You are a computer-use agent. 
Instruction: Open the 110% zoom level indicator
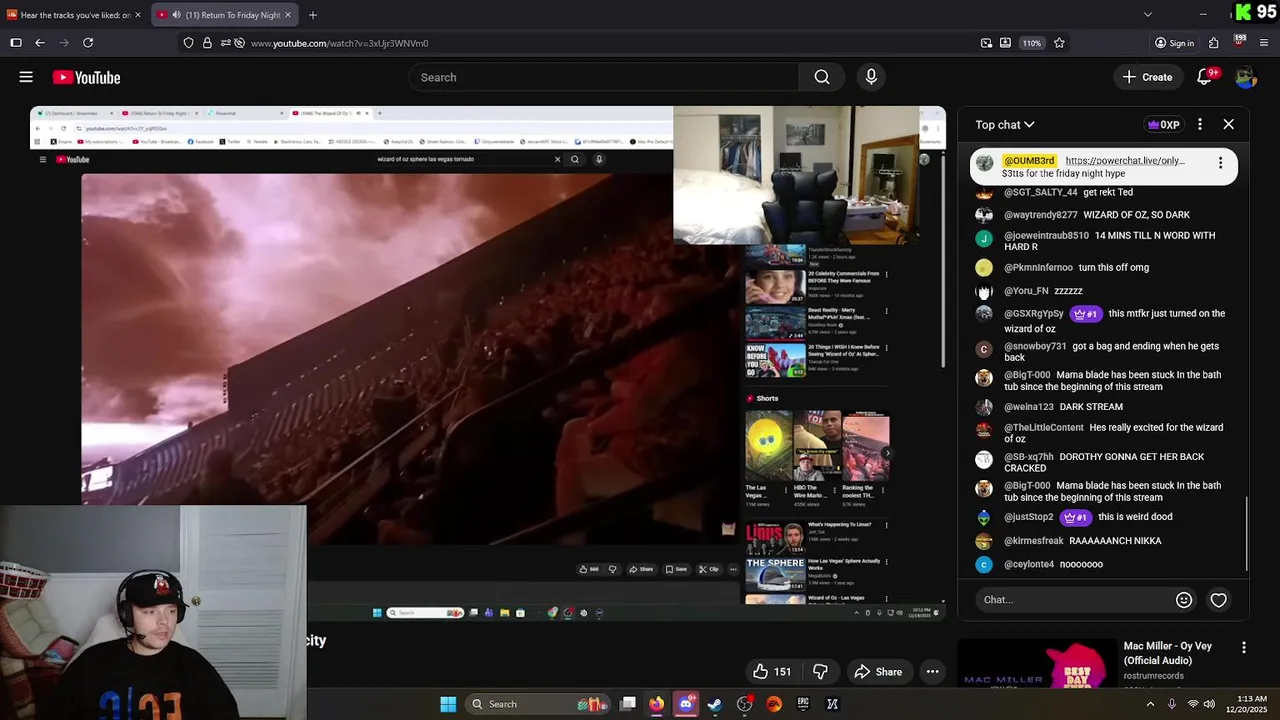(x=1032, y=43)
